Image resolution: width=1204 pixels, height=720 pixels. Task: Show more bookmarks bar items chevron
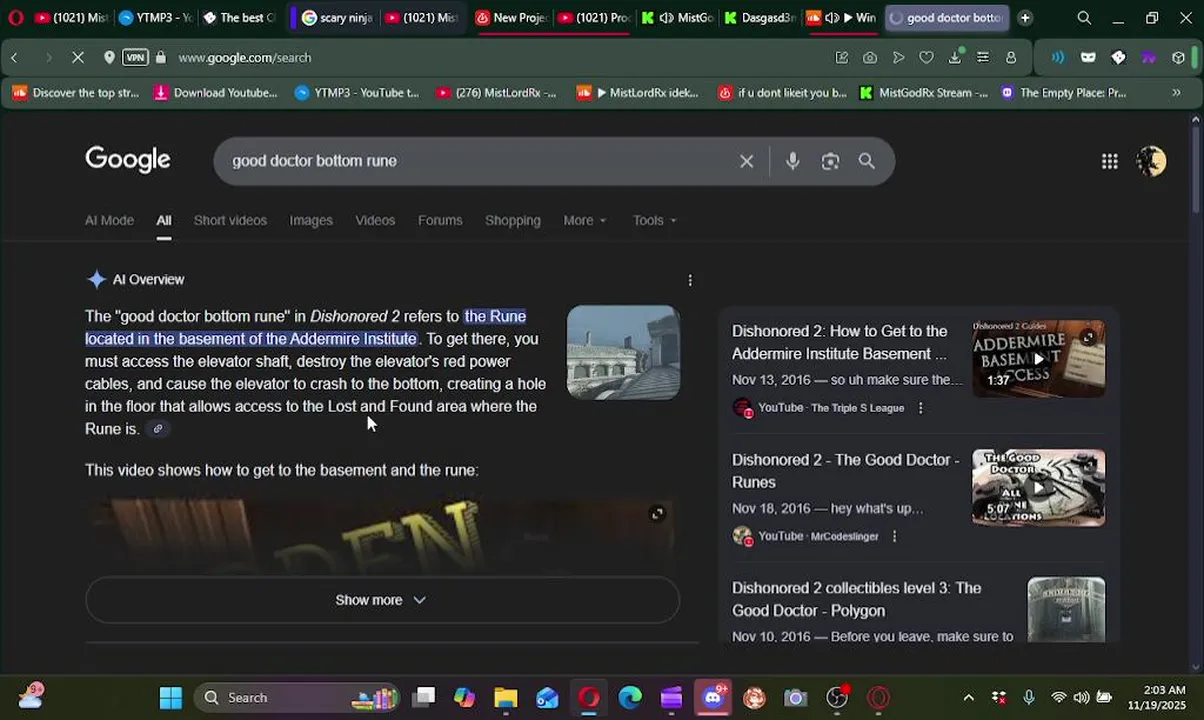point(1176,93)
